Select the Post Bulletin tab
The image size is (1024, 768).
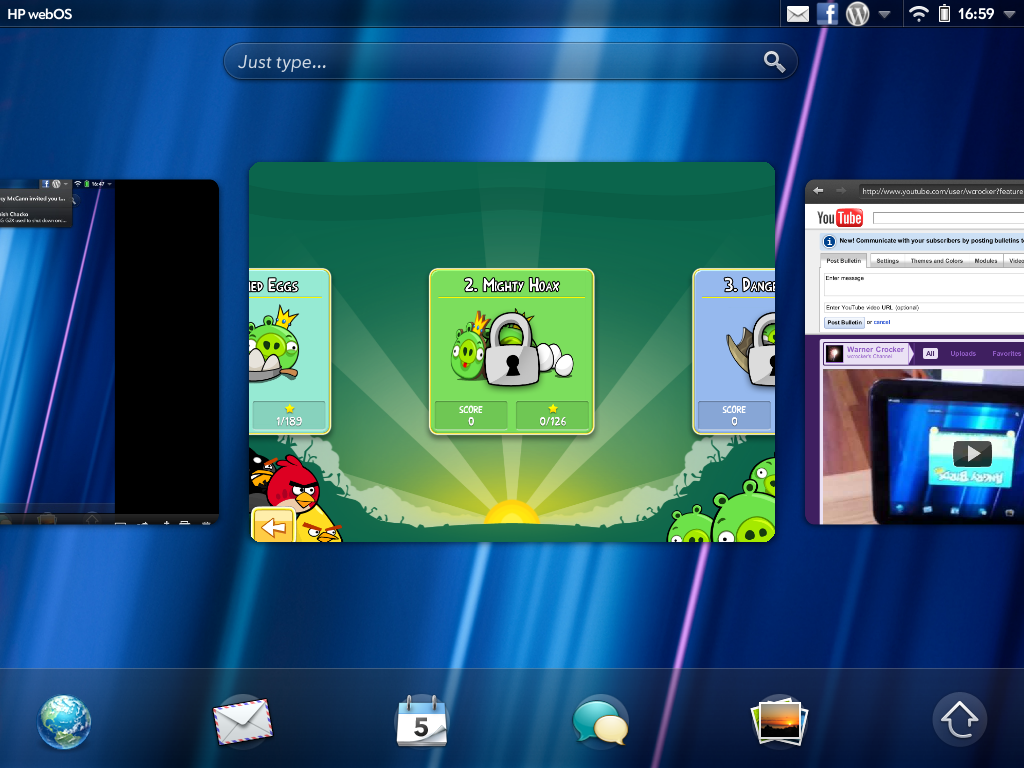pyautogui.click(x=844, y=261)
